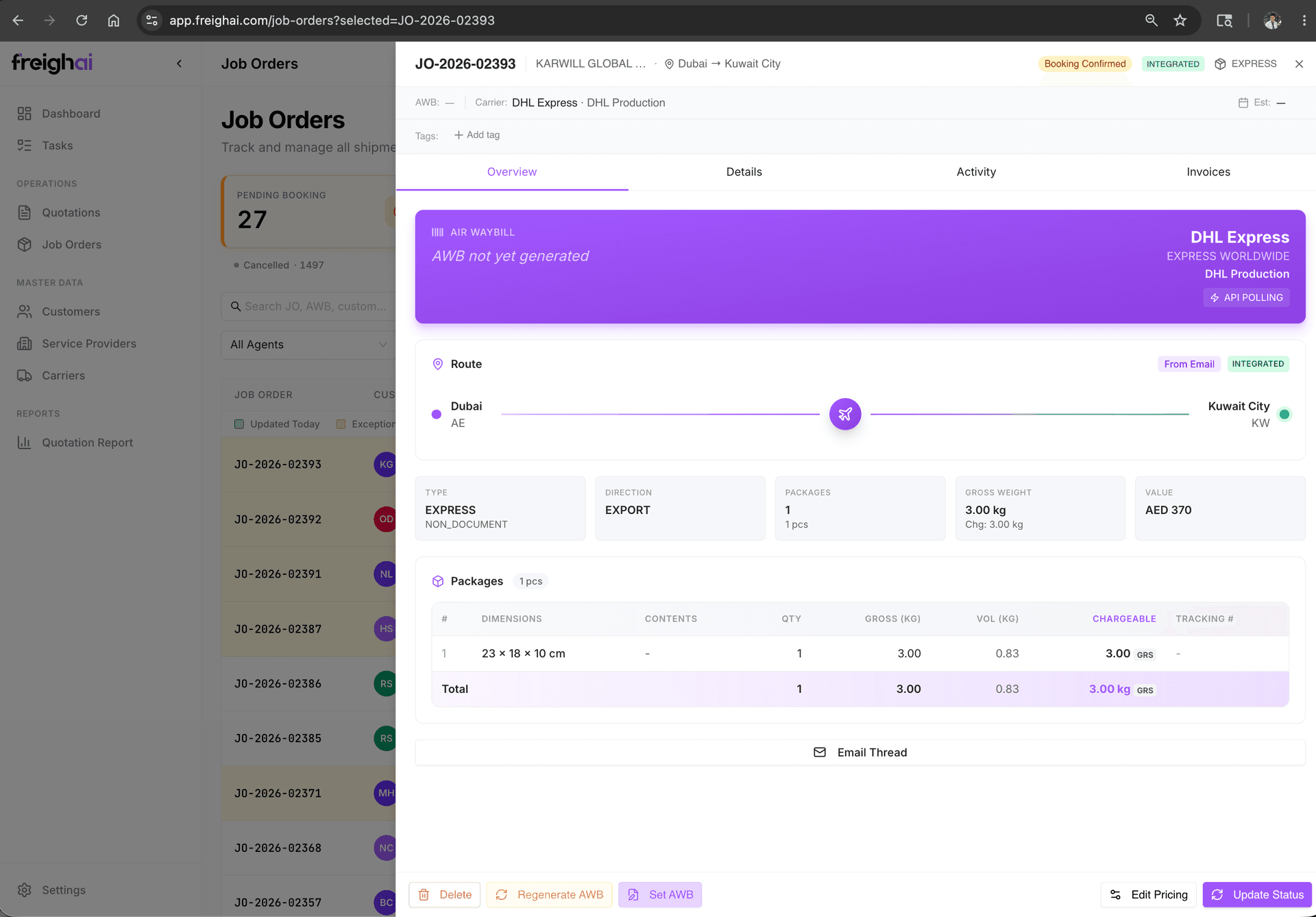Bookmark this page with the star icon
This screenshot has height=917, width=1316.
(1180, 21)
